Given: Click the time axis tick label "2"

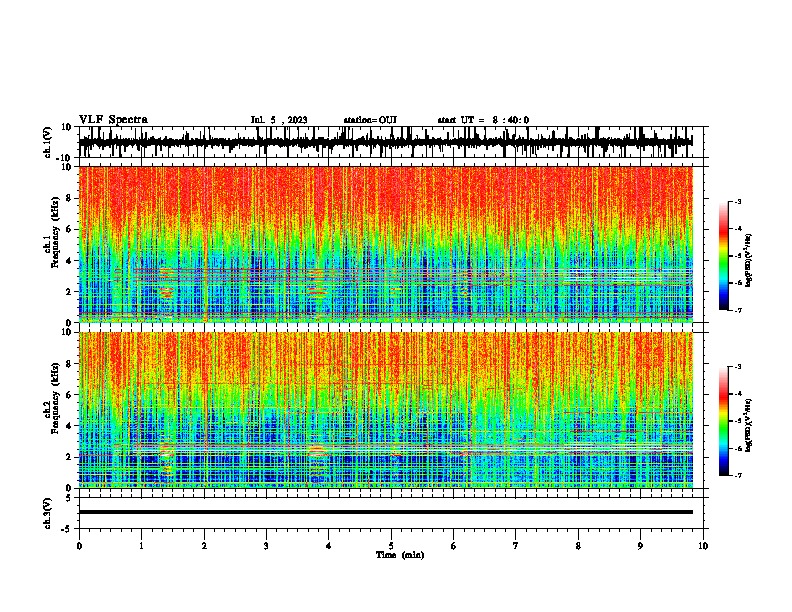Looking at the screenshot, I should [204, 546].
